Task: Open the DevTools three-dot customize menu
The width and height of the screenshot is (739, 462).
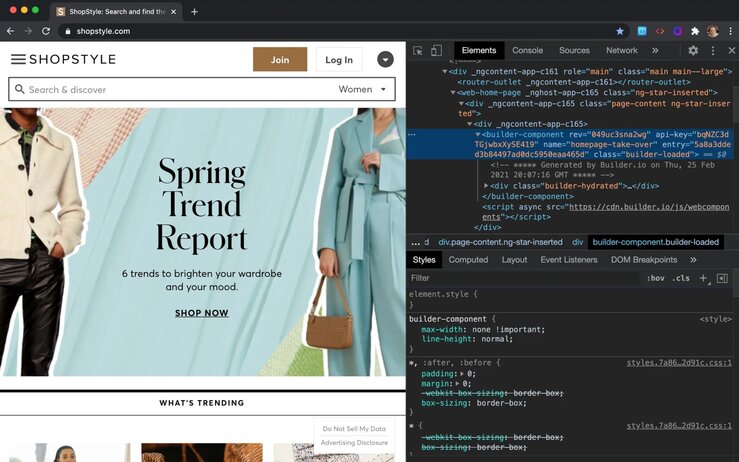Action: (x=713, y=50)
